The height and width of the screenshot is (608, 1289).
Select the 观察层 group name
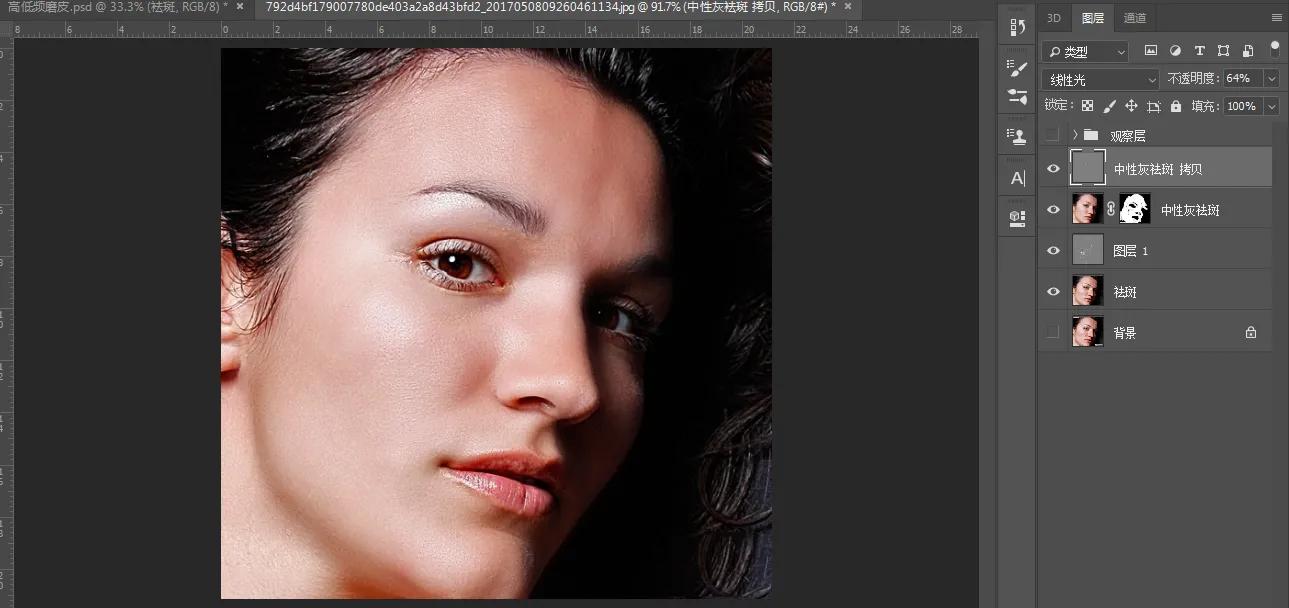coord(1128,135)
